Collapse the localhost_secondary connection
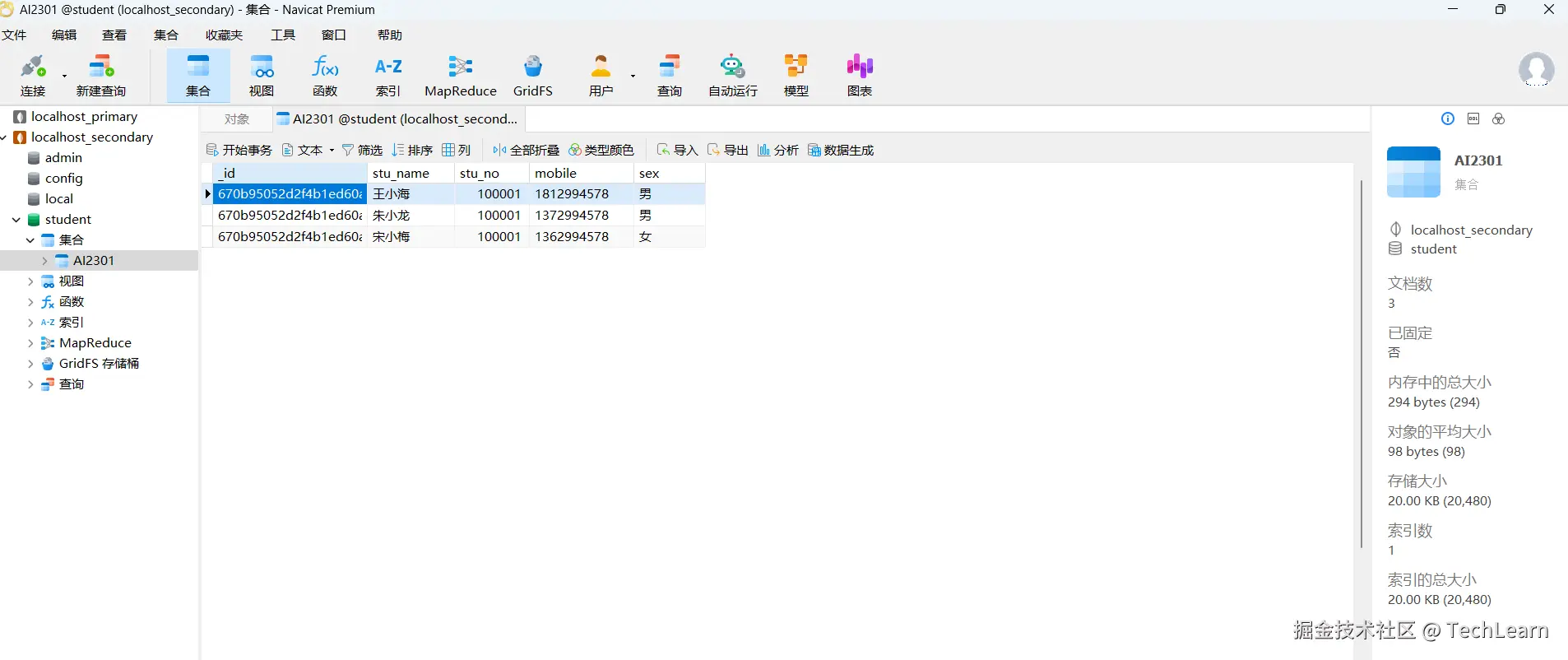Viewport: 1568px width, 660px height. click(5, 137)
